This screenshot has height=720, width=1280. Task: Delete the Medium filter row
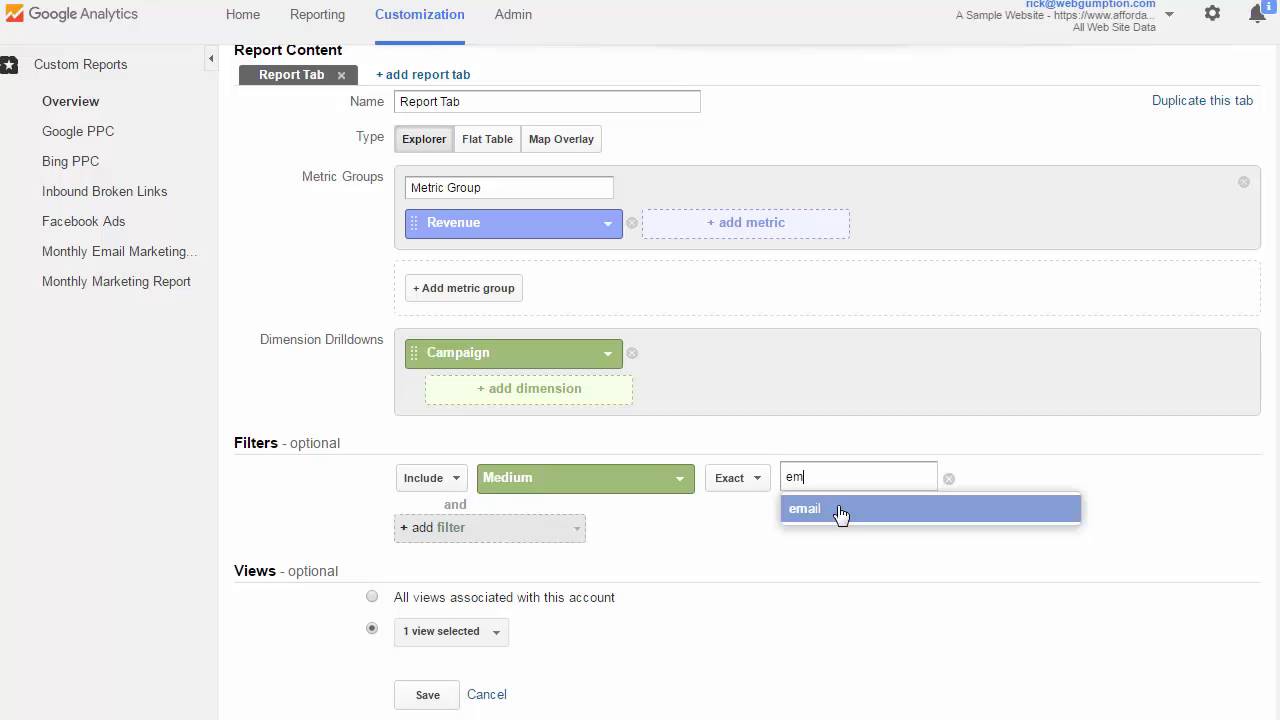(949, 479)
